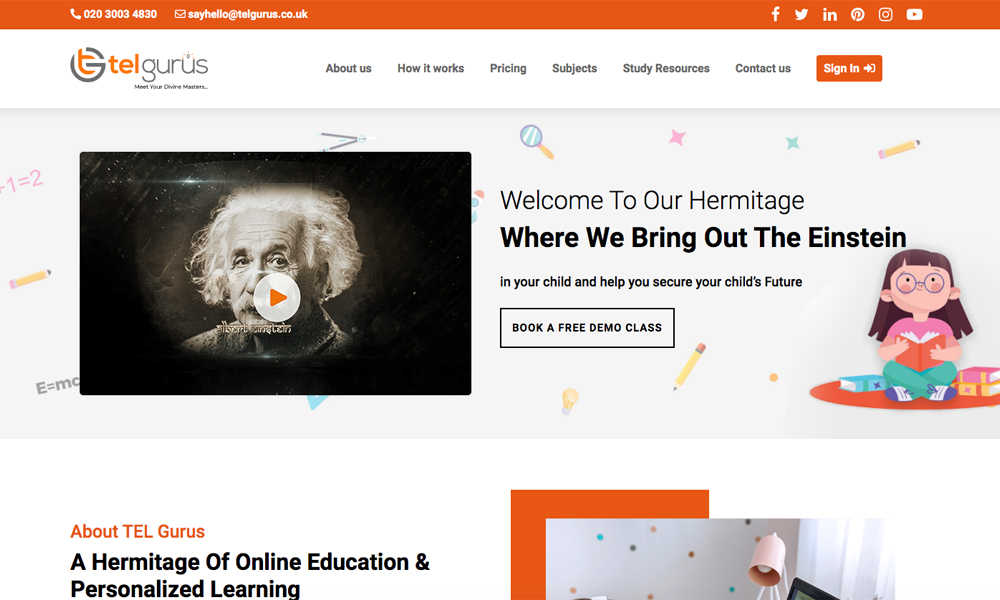Play the Albert Einstein video

[277, 297]
